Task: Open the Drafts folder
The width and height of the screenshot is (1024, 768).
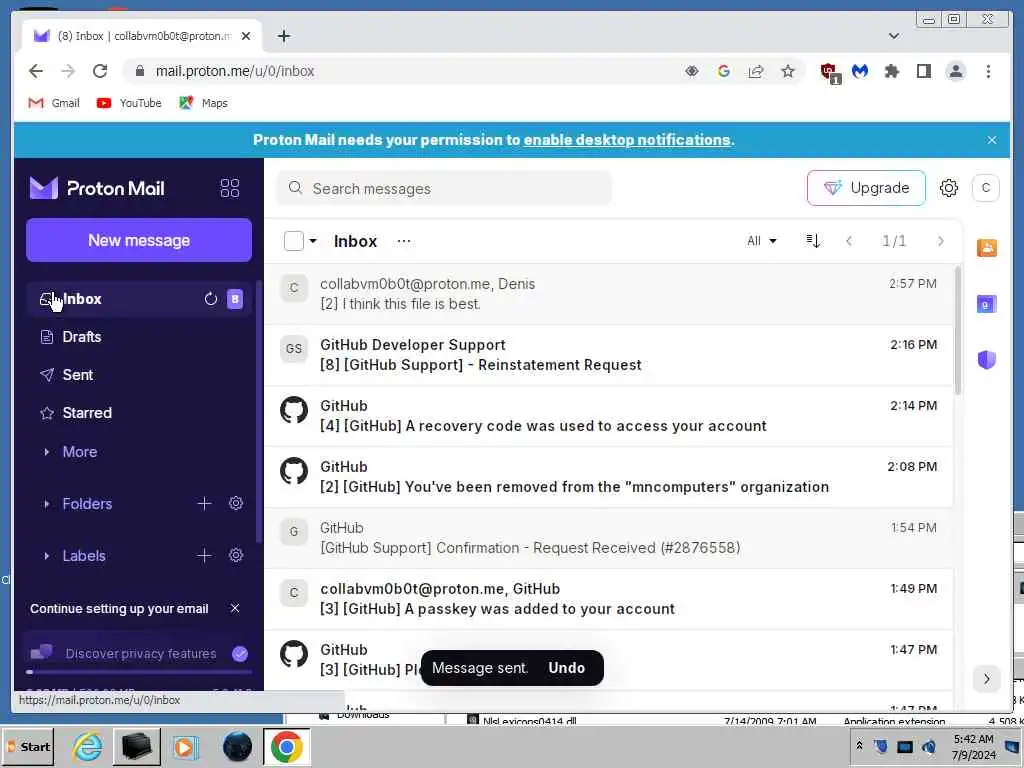Action: pyautogui.click(x=138, y=337)
